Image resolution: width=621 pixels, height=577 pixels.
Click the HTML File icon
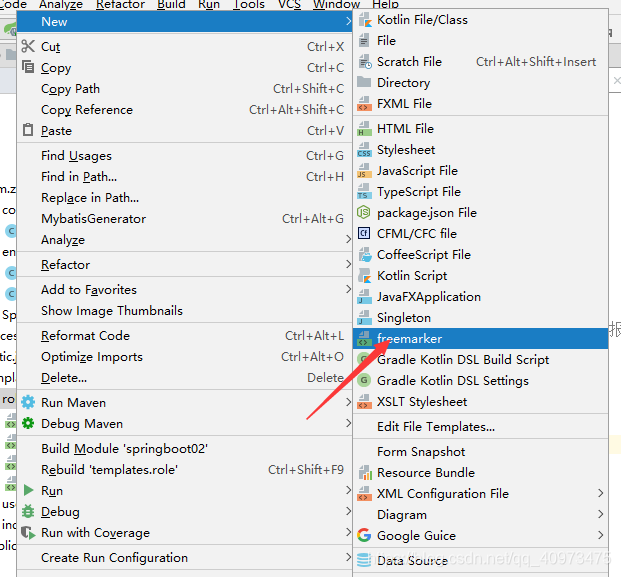coord(364,129)
